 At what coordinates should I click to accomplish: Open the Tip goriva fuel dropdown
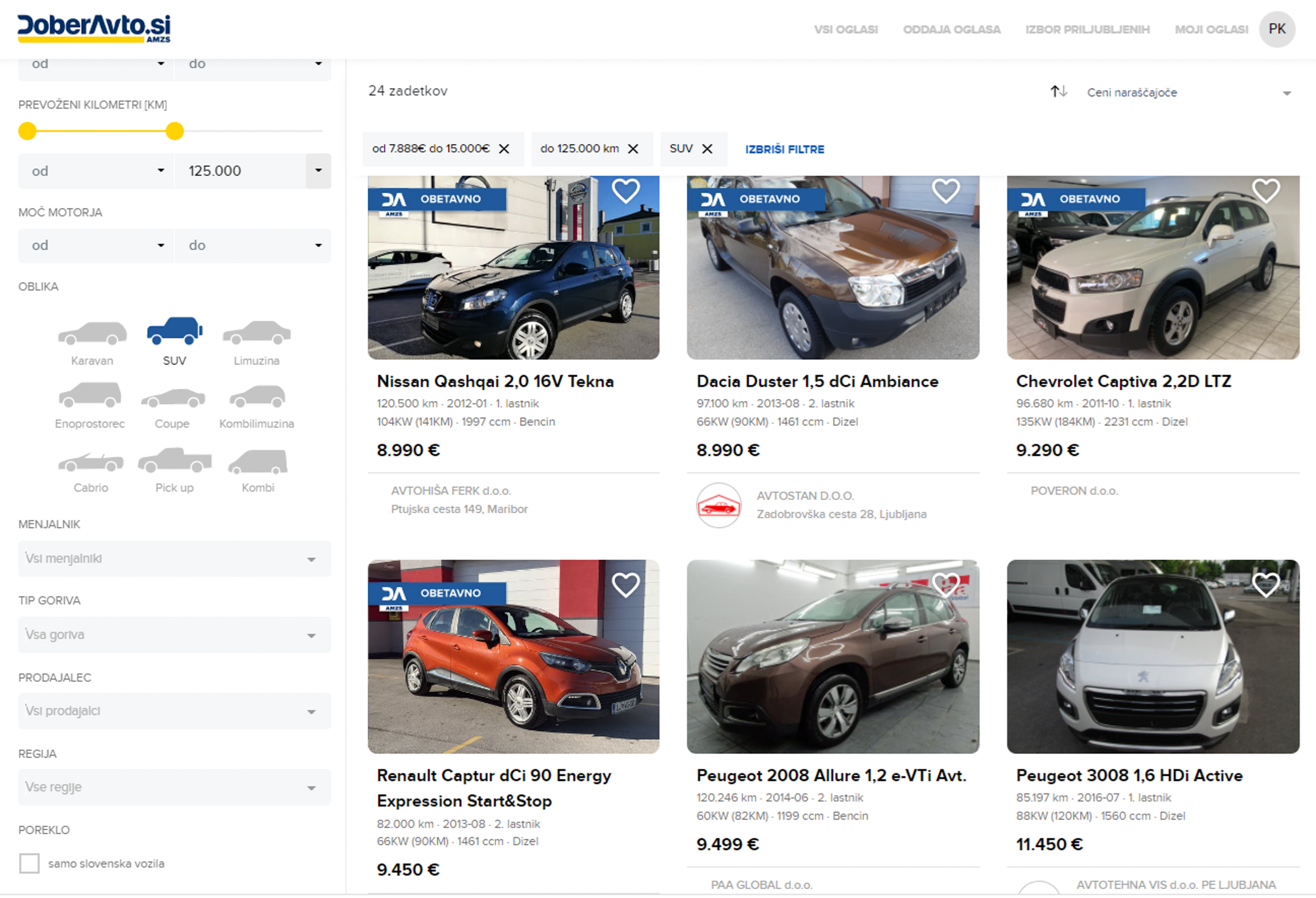tap(174, 635)
